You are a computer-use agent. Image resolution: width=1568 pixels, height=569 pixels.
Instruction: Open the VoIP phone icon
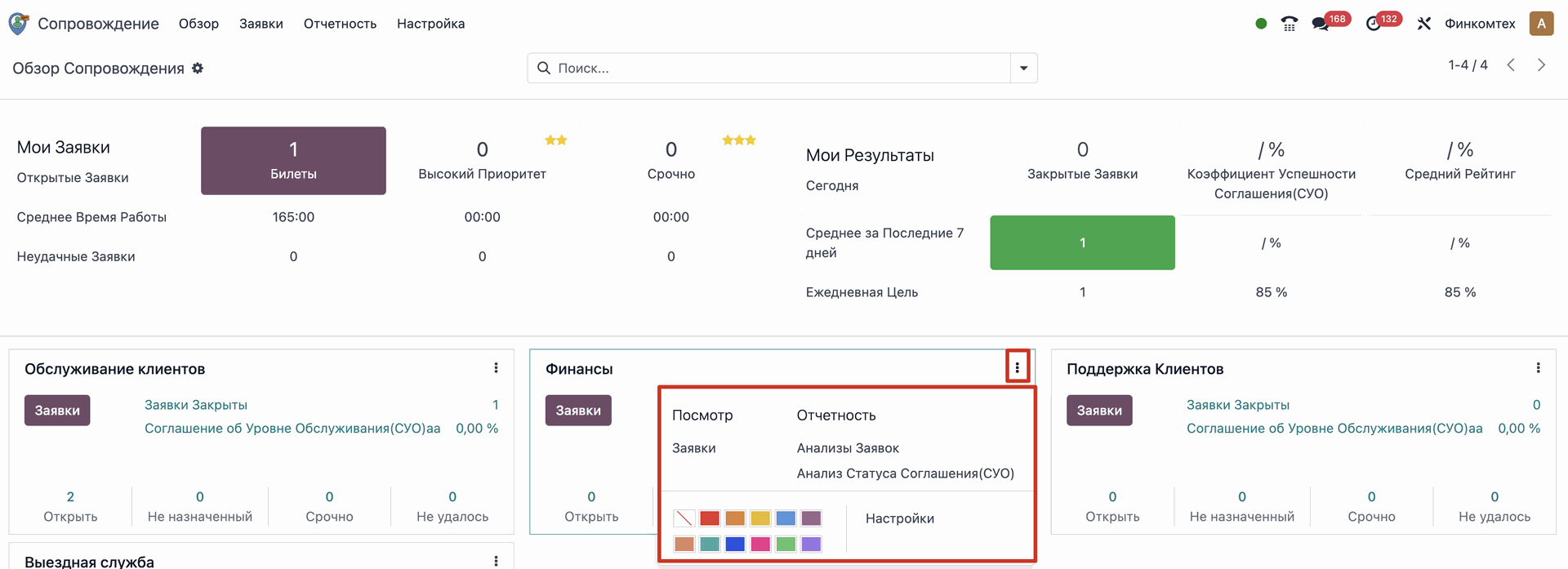point(1290,24)
